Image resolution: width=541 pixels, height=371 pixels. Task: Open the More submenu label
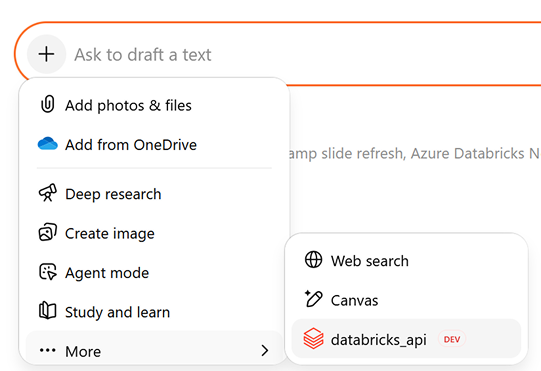(x=83, y=352)
